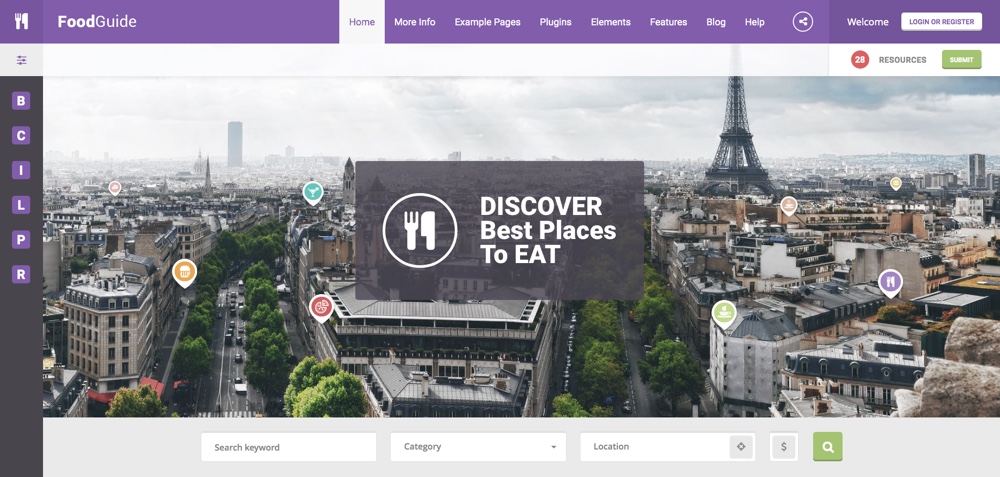1000x477 pixels.
Task: Expand the Features menu
Action: (668, 22)
